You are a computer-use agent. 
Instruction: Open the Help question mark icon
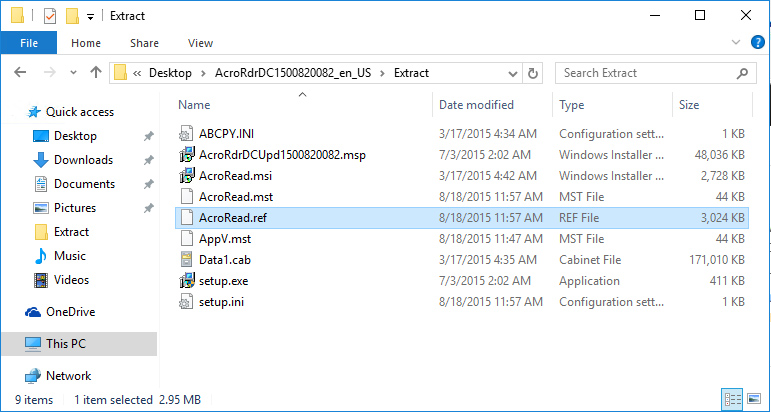click(759, 43)
